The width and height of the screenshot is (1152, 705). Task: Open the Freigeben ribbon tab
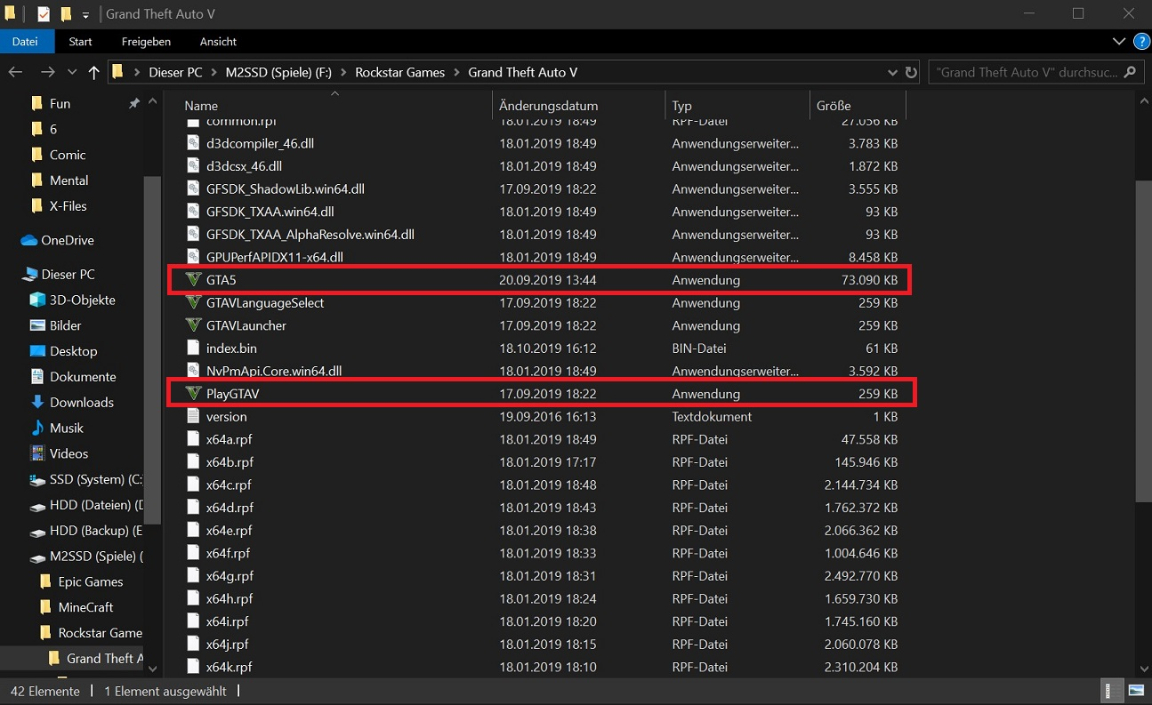146,42
